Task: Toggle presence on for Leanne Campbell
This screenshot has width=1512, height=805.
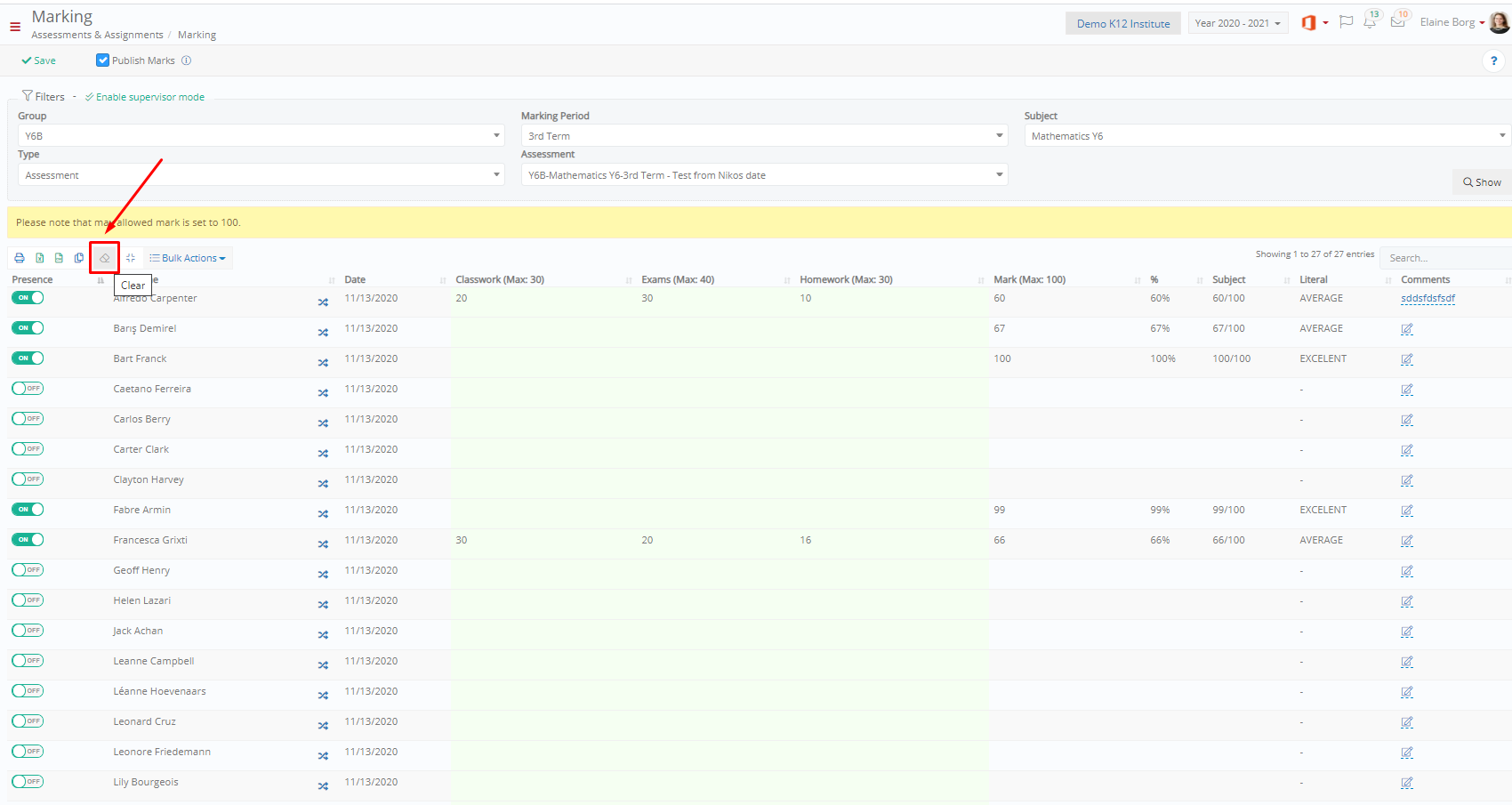Action: point(28,661)
